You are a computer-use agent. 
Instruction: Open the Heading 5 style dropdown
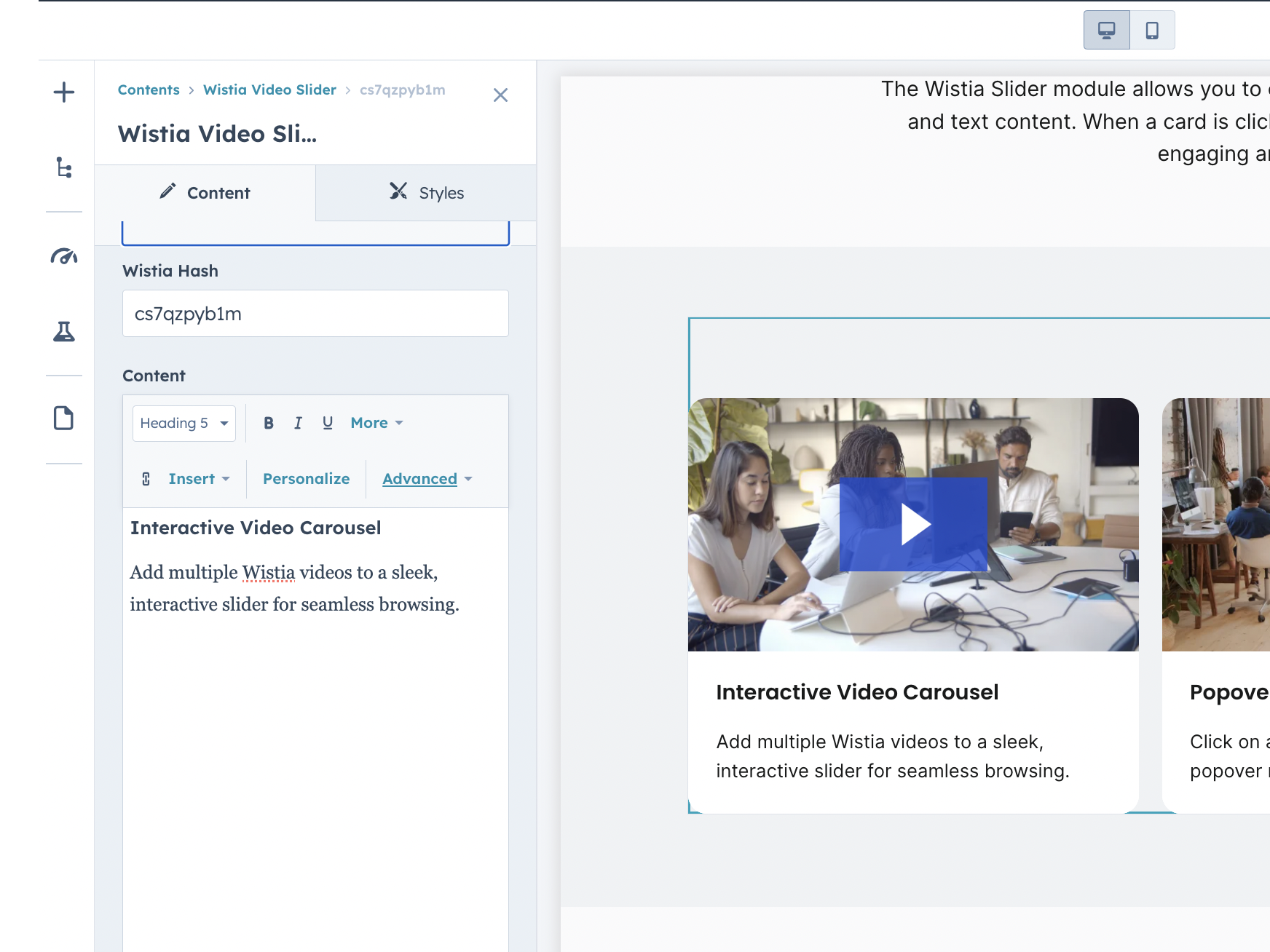tap(184, 424)
